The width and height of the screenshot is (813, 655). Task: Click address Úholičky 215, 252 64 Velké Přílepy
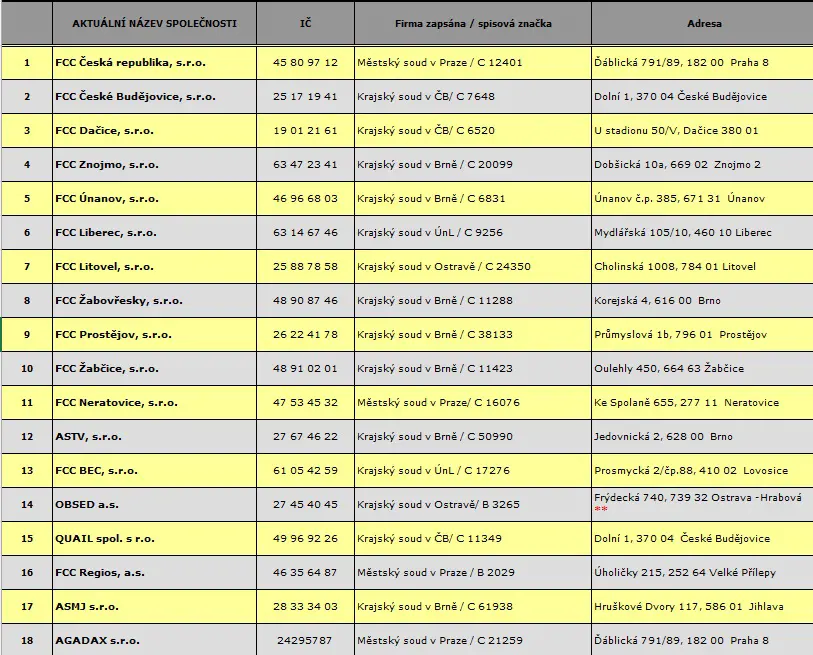pos(685,572)
